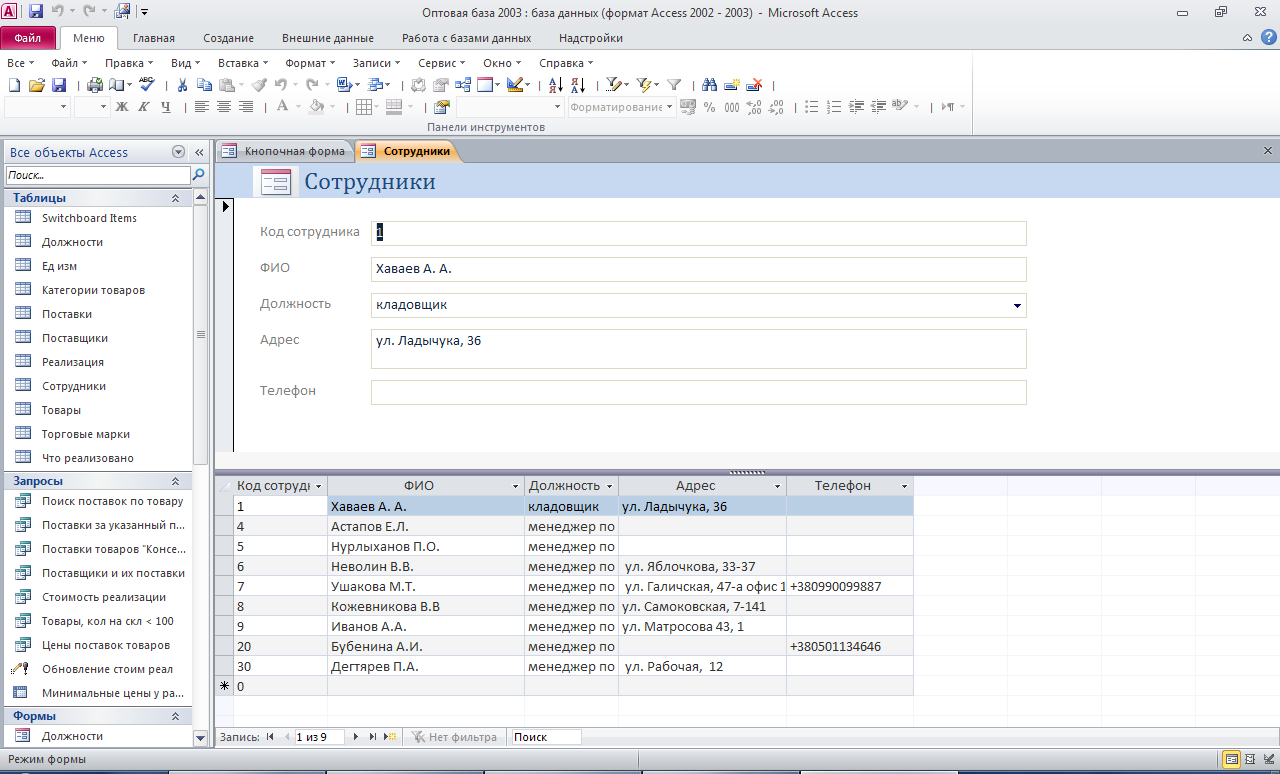This screenshot has height=774, width=1280.
Task: Collapse navigation pane with double chevron
Action: (x=199, y=152)
